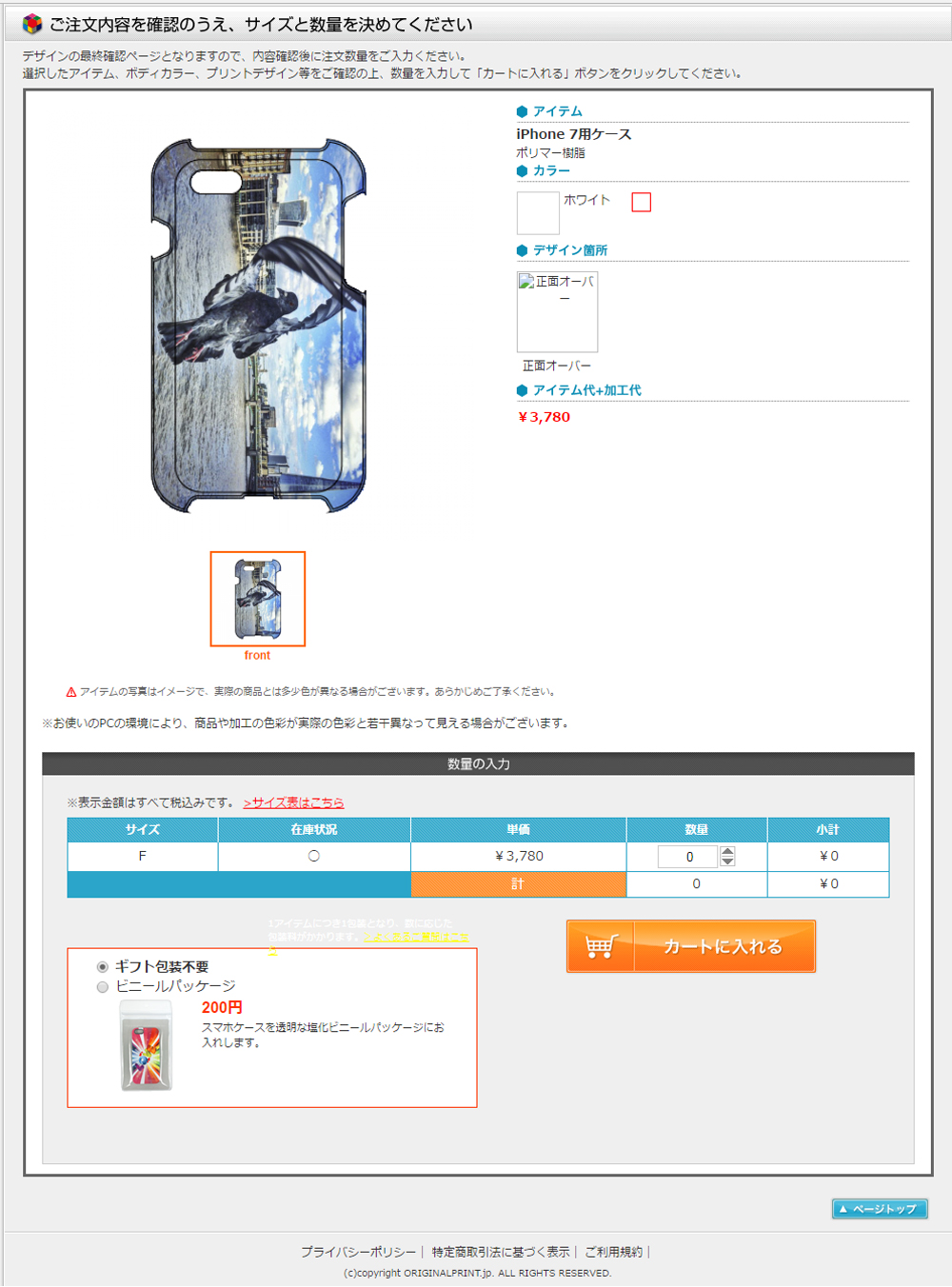The image size is (952, 1287).
Task: Click the vinyl package sample image
Action: (x=147, y=1045)
